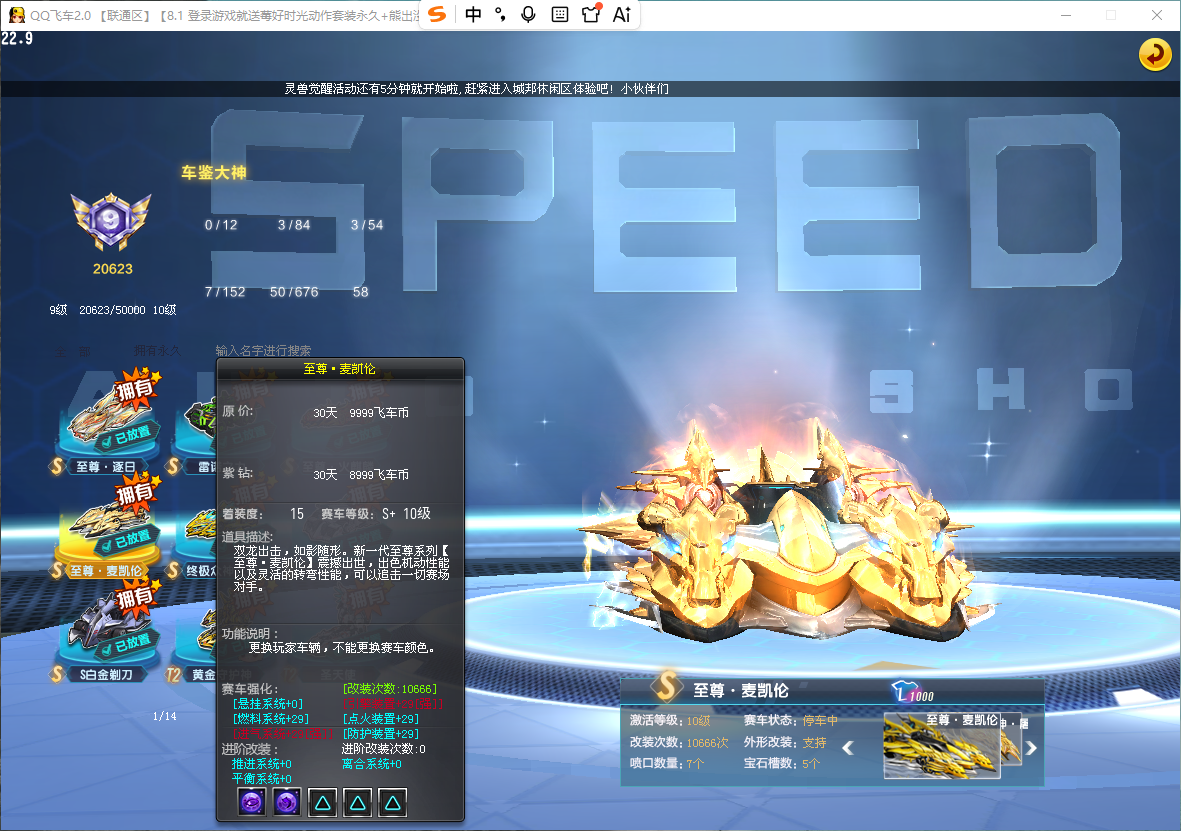Click the 9级 to 10级 experience progress bar
Viewport: 1181px width, 831px height.
click(112, 310)
